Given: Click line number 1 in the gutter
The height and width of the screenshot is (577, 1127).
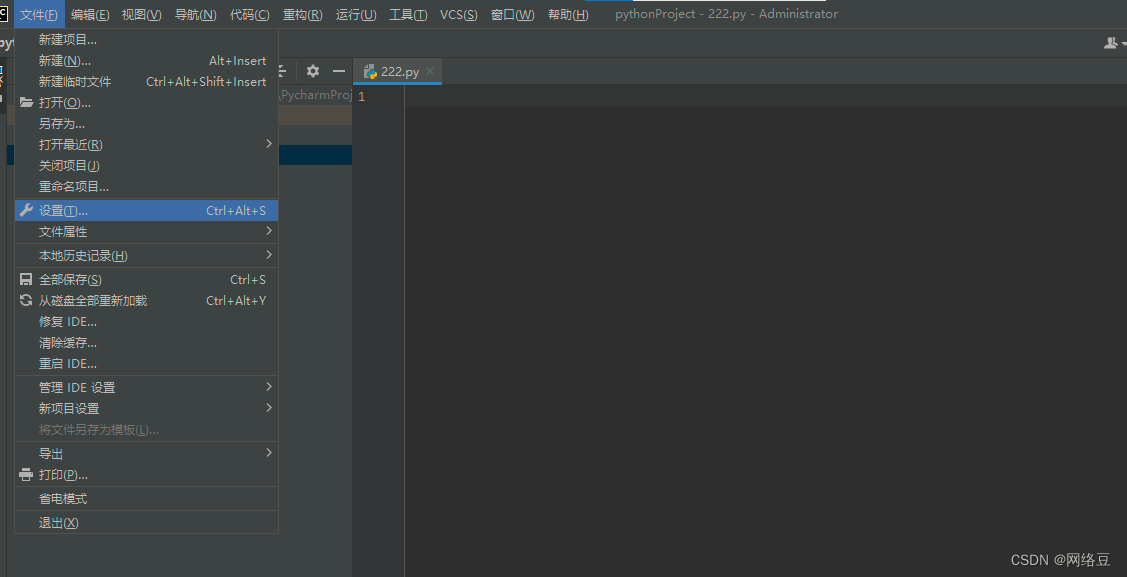Looking at the screenshot, I should (362, 96).
